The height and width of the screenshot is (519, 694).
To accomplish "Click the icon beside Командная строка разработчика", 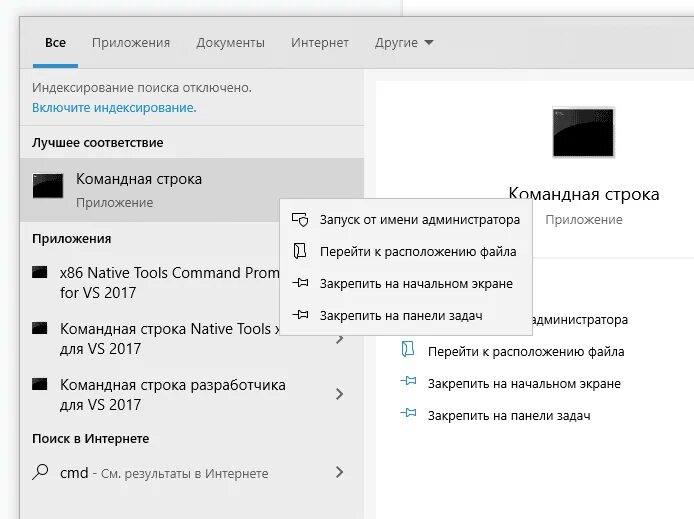I will (40, 384).
